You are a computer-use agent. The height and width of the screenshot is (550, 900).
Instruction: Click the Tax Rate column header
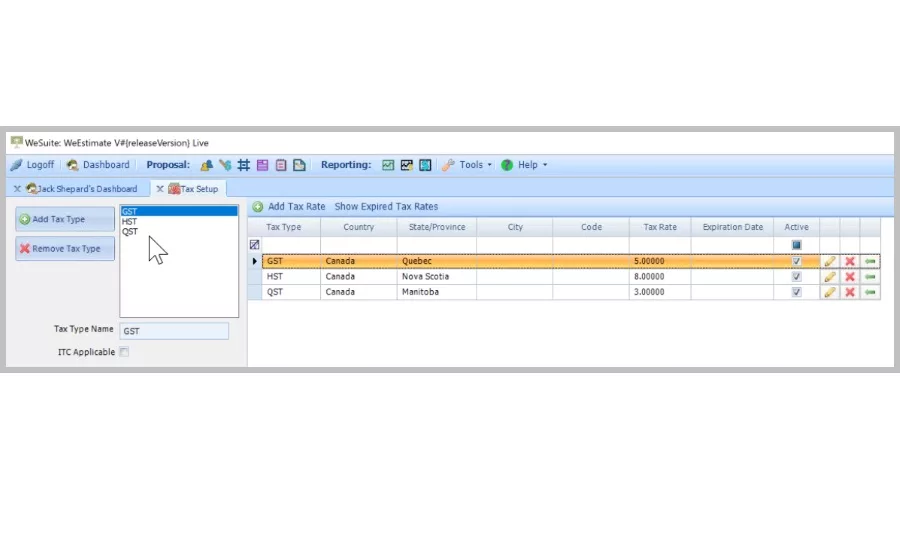(660, 227)
